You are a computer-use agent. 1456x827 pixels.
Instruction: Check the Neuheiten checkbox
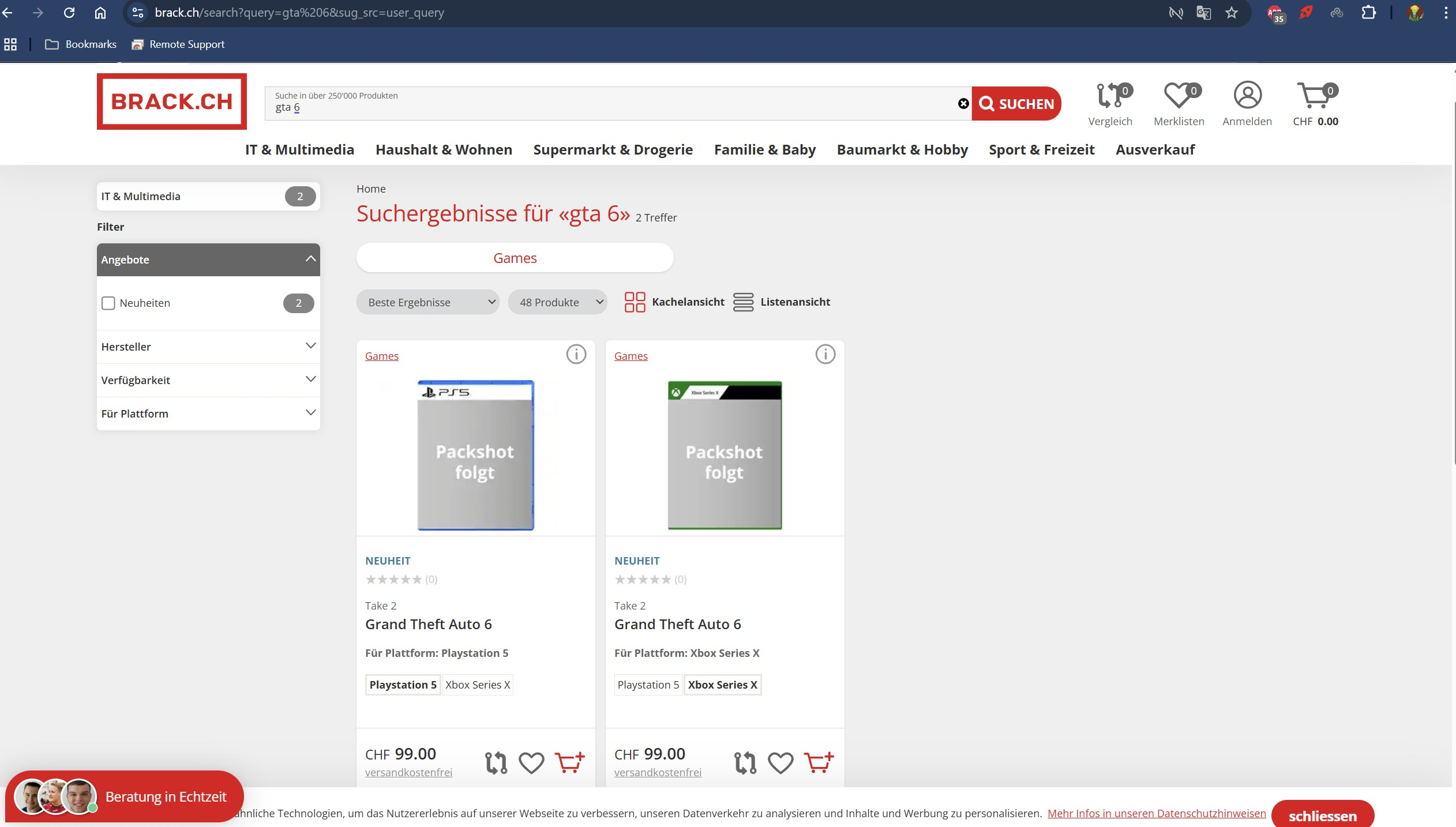[108, 303]
